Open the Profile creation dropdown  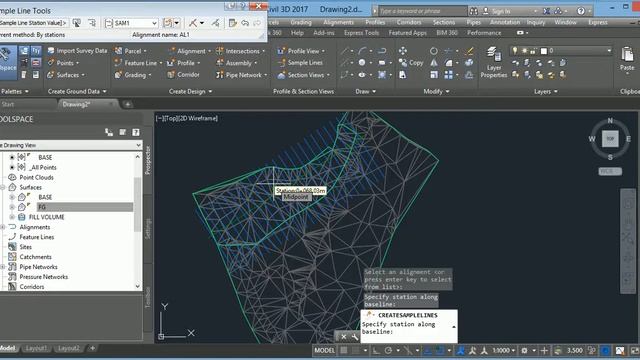[184, 63]
